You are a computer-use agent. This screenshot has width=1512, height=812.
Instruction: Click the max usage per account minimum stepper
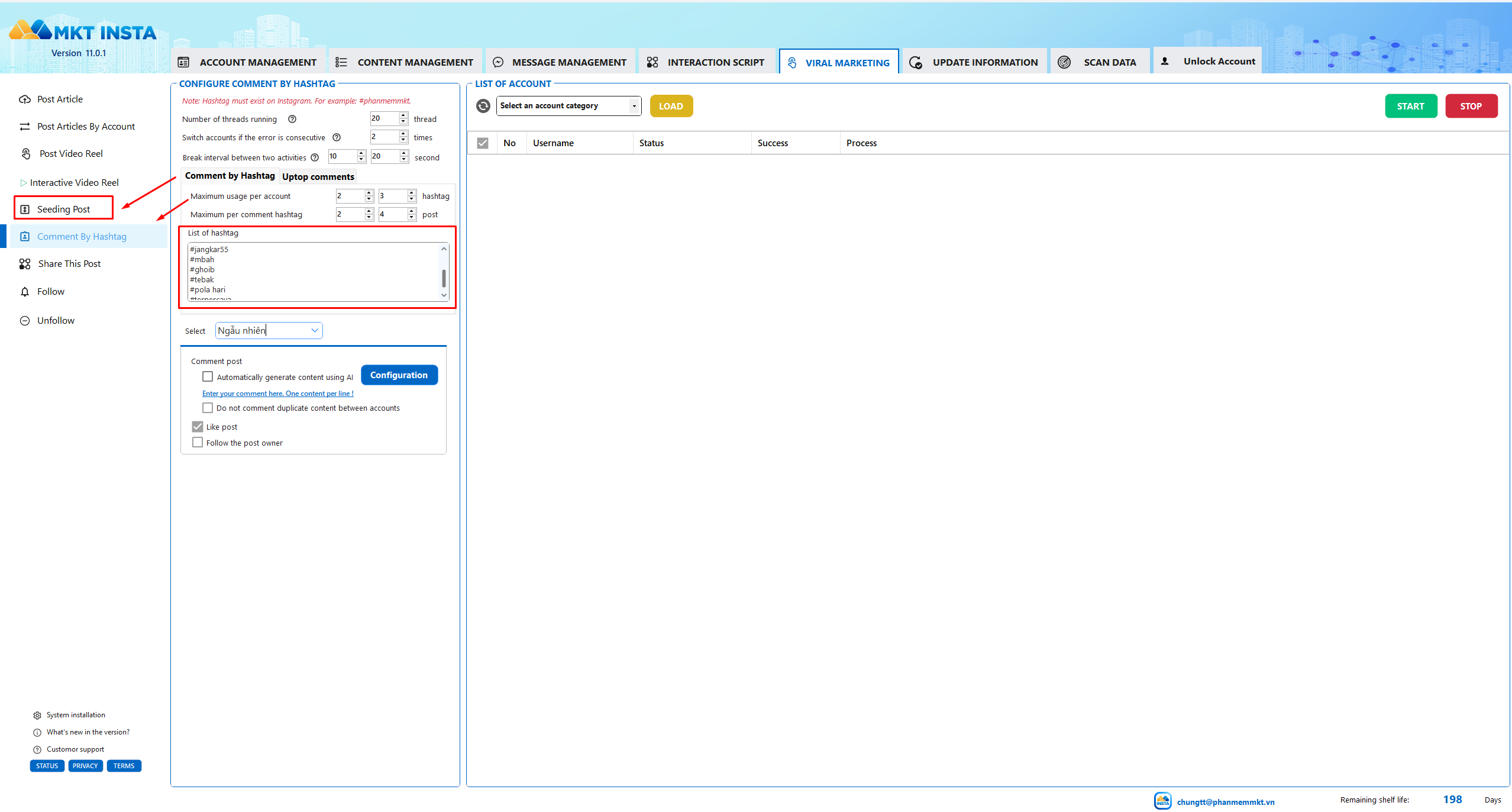point(369,196)
